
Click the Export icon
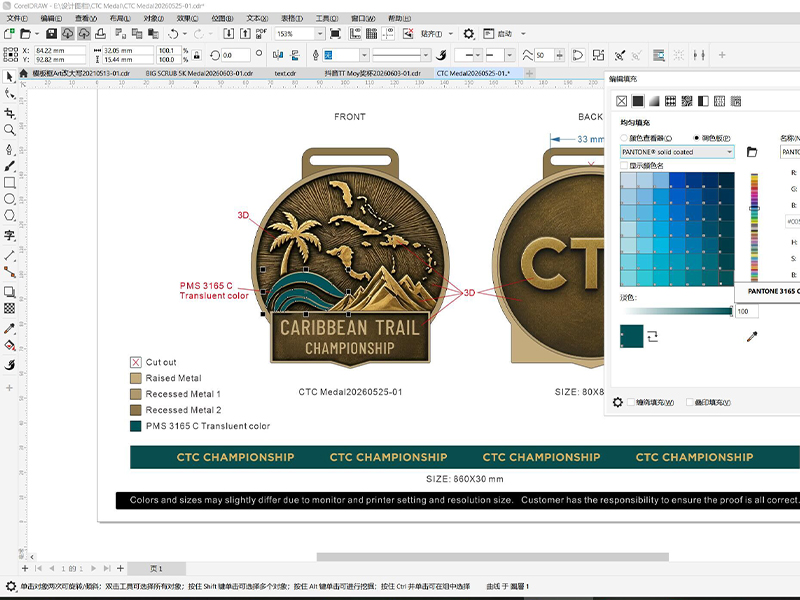tap(245, 34)
